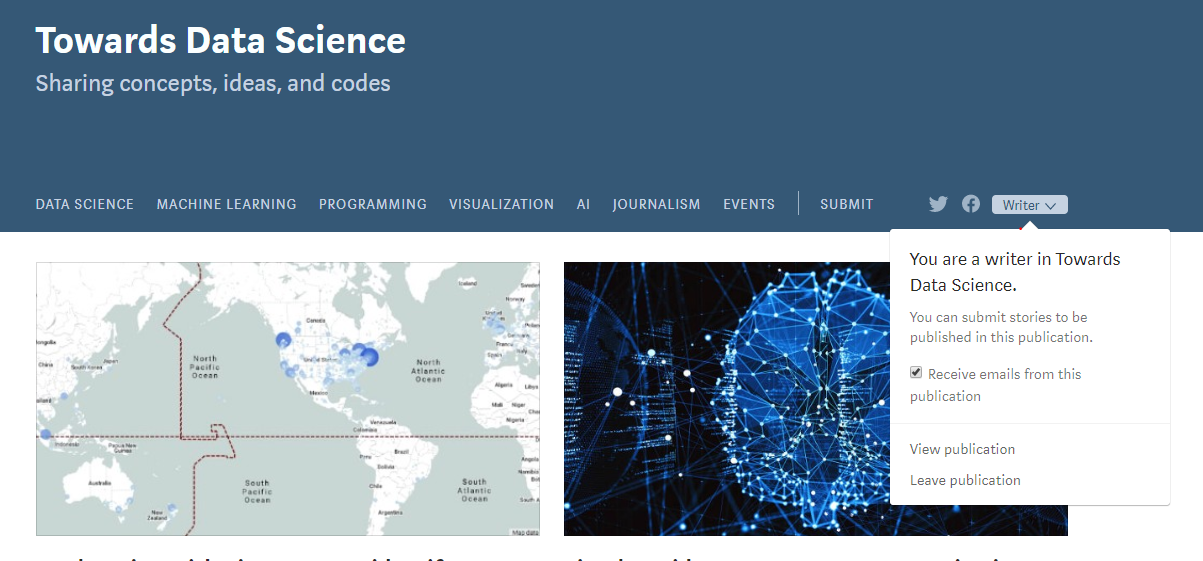Click View publication in the popup
Screen dimensions: 1203x561
(962, 449)
